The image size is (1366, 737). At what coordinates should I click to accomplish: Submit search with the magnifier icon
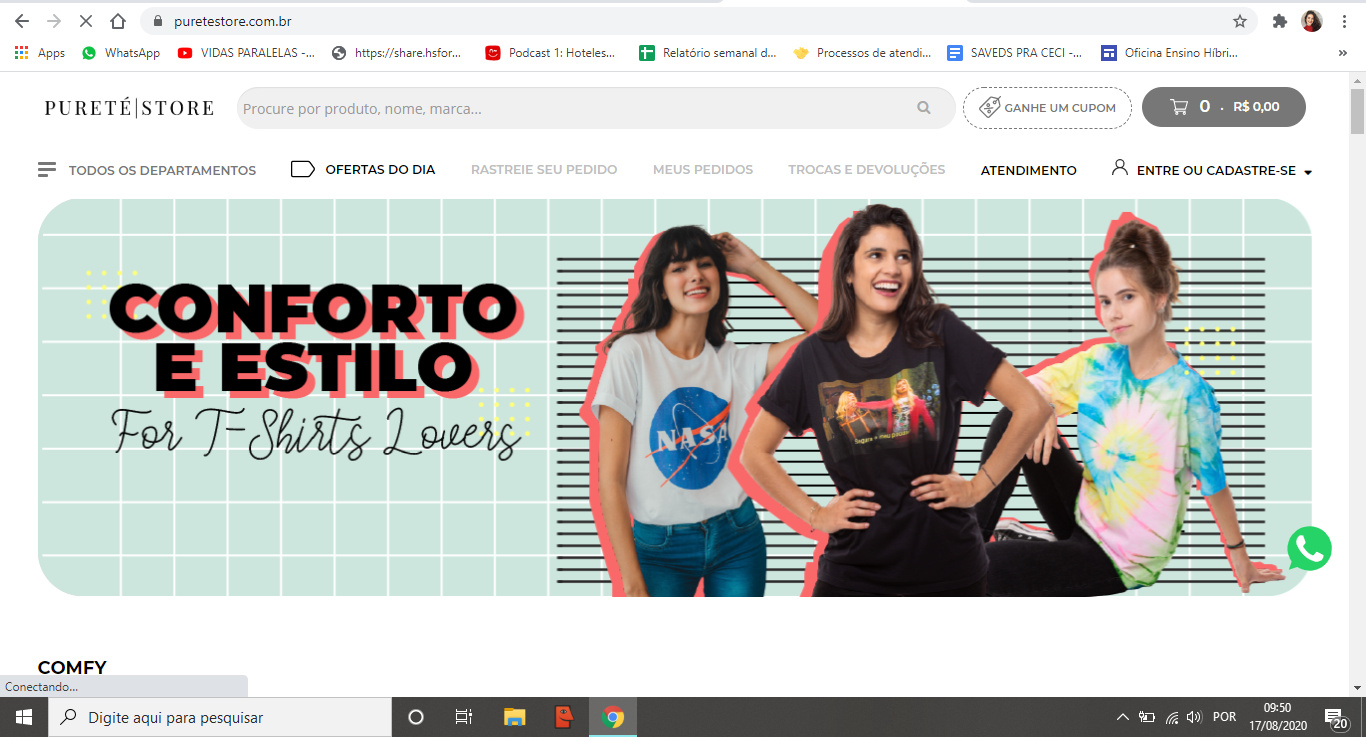point(924,108)
